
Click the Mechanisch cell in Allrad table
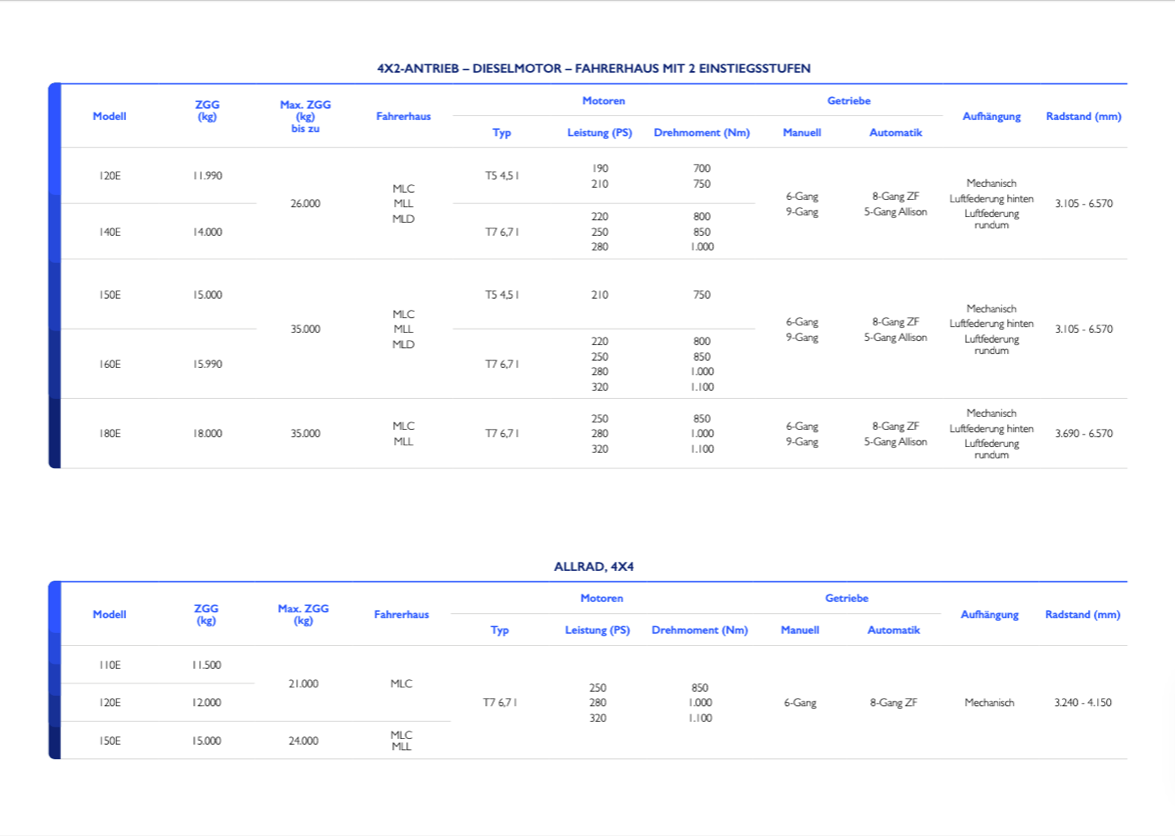click(989, 703)
